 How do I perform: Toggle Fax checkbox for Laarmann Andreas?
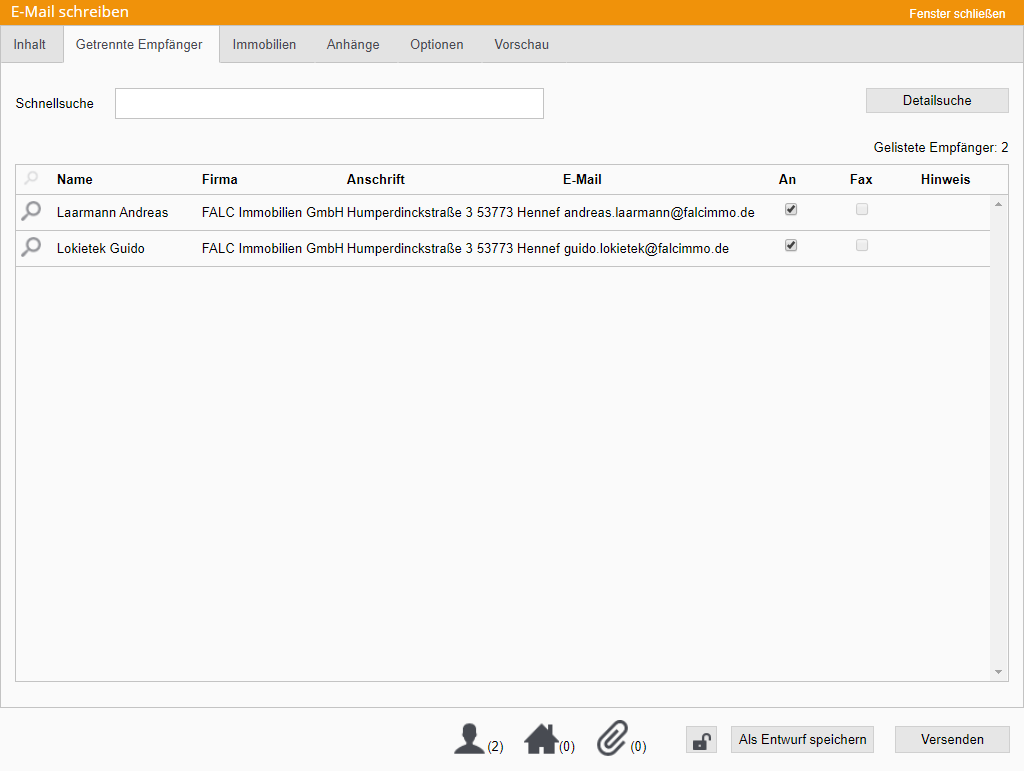click(862, 210)
